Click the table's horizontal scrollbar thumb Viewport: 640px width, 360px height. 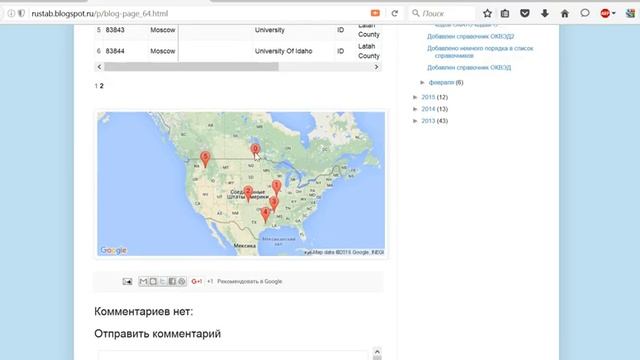click(x=191, y=67)
